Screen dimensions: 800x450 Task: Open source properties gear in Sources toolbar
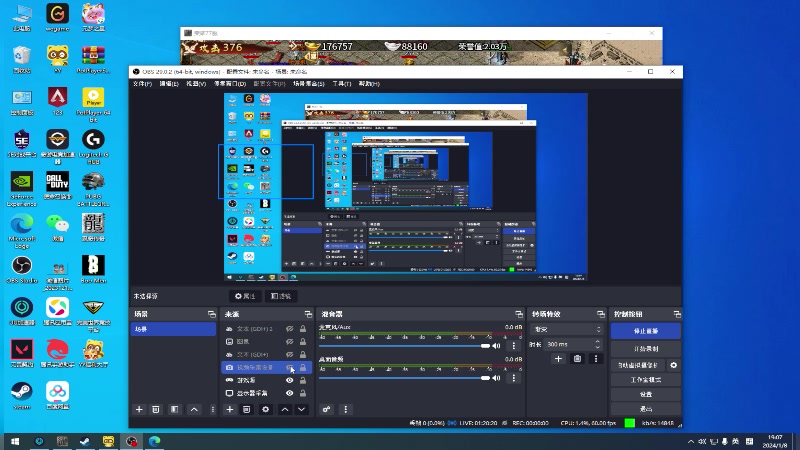point(265,409)
